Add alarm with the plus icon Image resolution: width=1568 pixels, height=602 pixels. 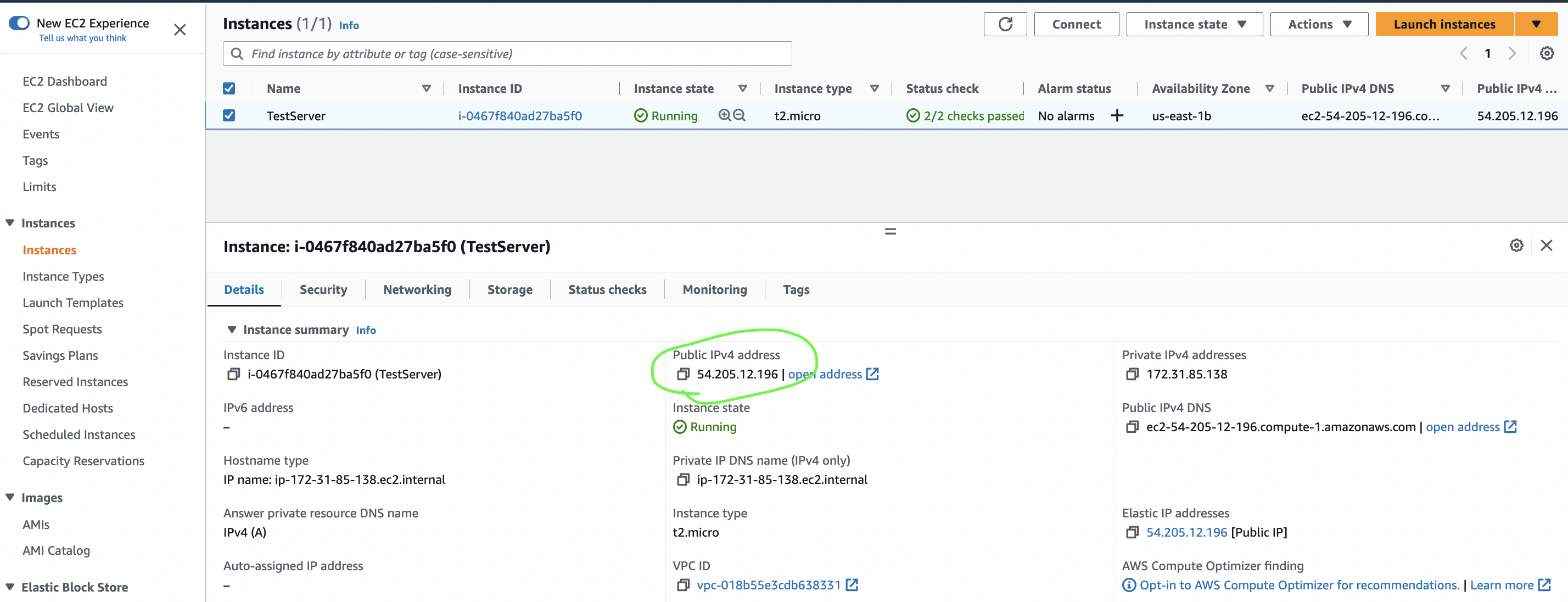pos(1116,116)
